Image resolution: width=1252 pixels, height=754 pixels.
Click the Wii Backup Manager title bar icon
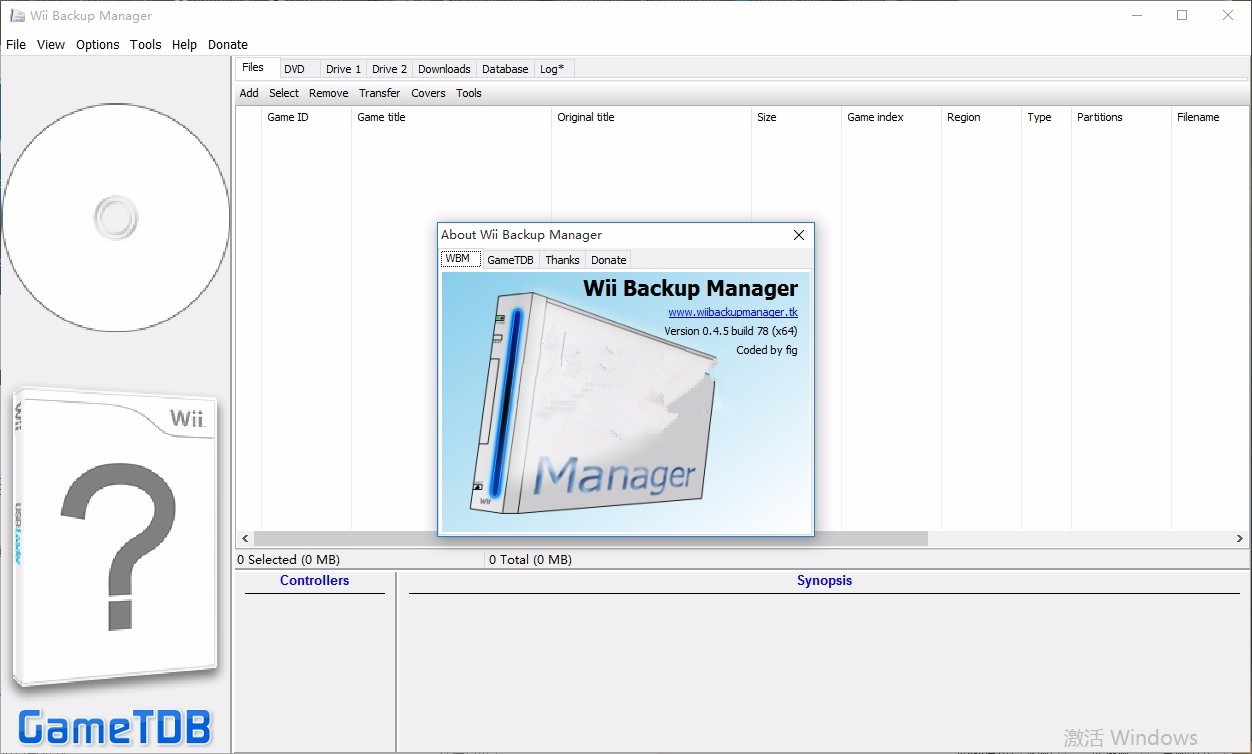pyautogui.click(x=17, y=16)
